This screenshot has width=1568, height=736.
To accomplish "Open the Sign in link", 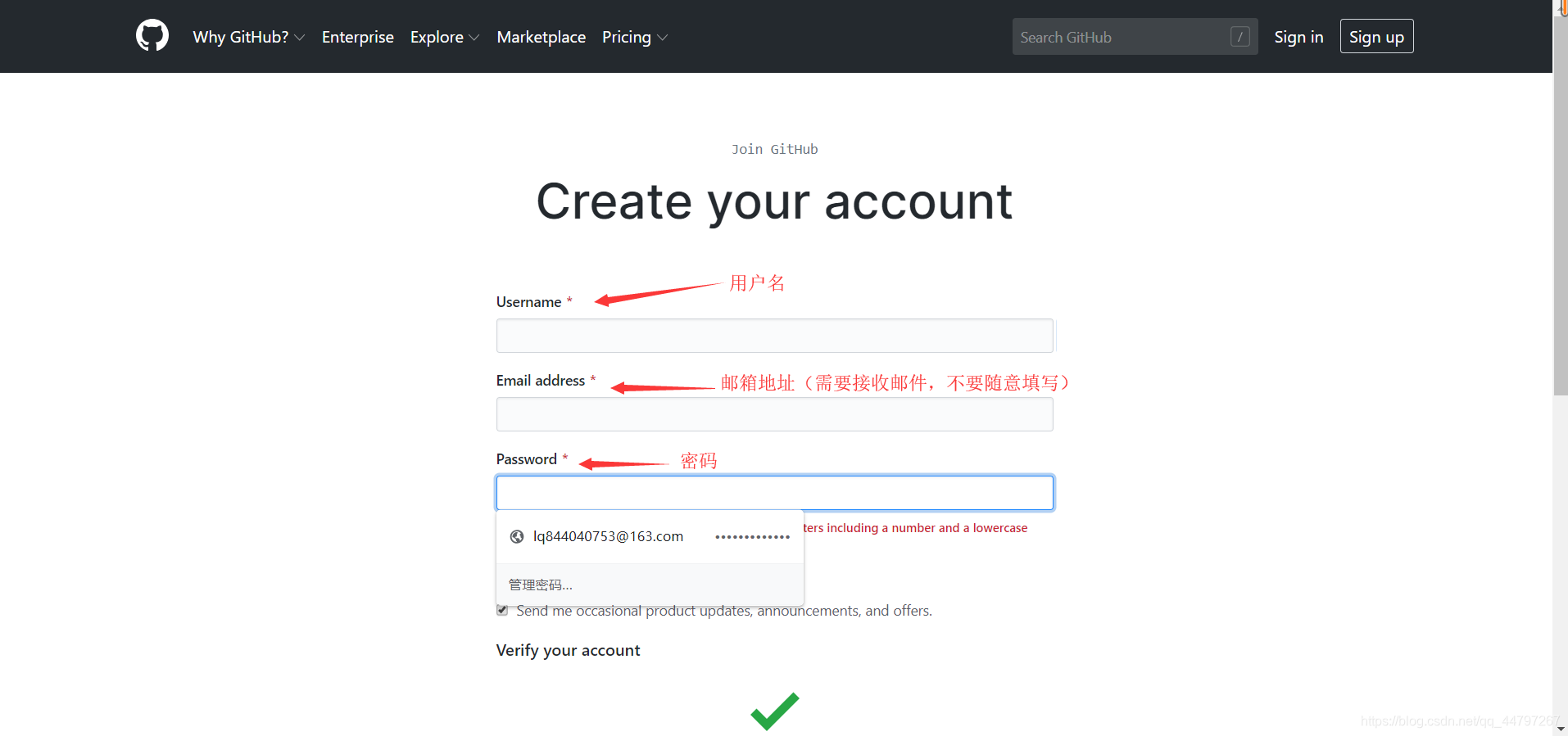I will 1298,37.
